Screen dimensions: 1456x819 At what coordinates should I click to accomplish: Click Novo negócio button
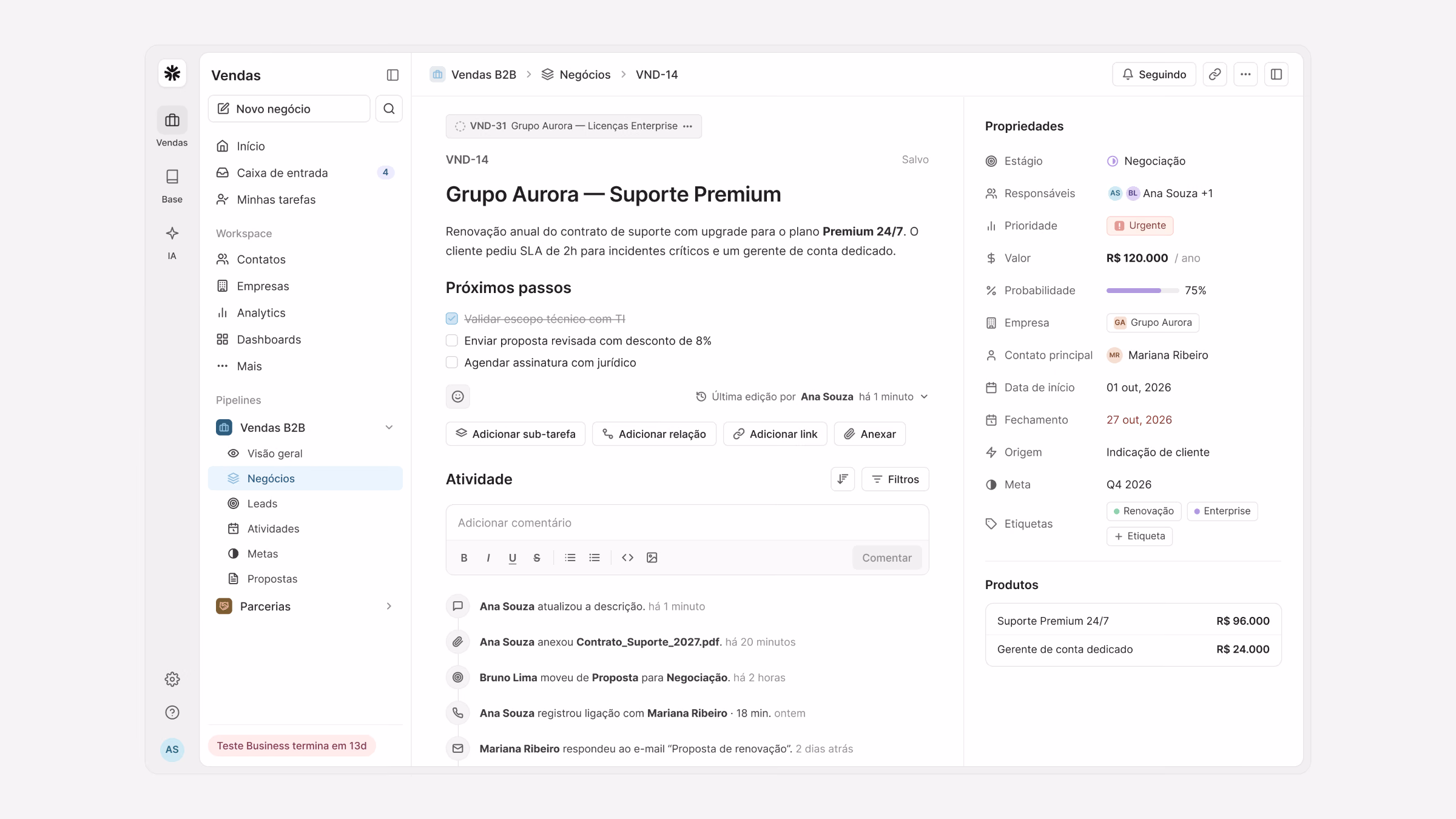[x=289, y=109]
